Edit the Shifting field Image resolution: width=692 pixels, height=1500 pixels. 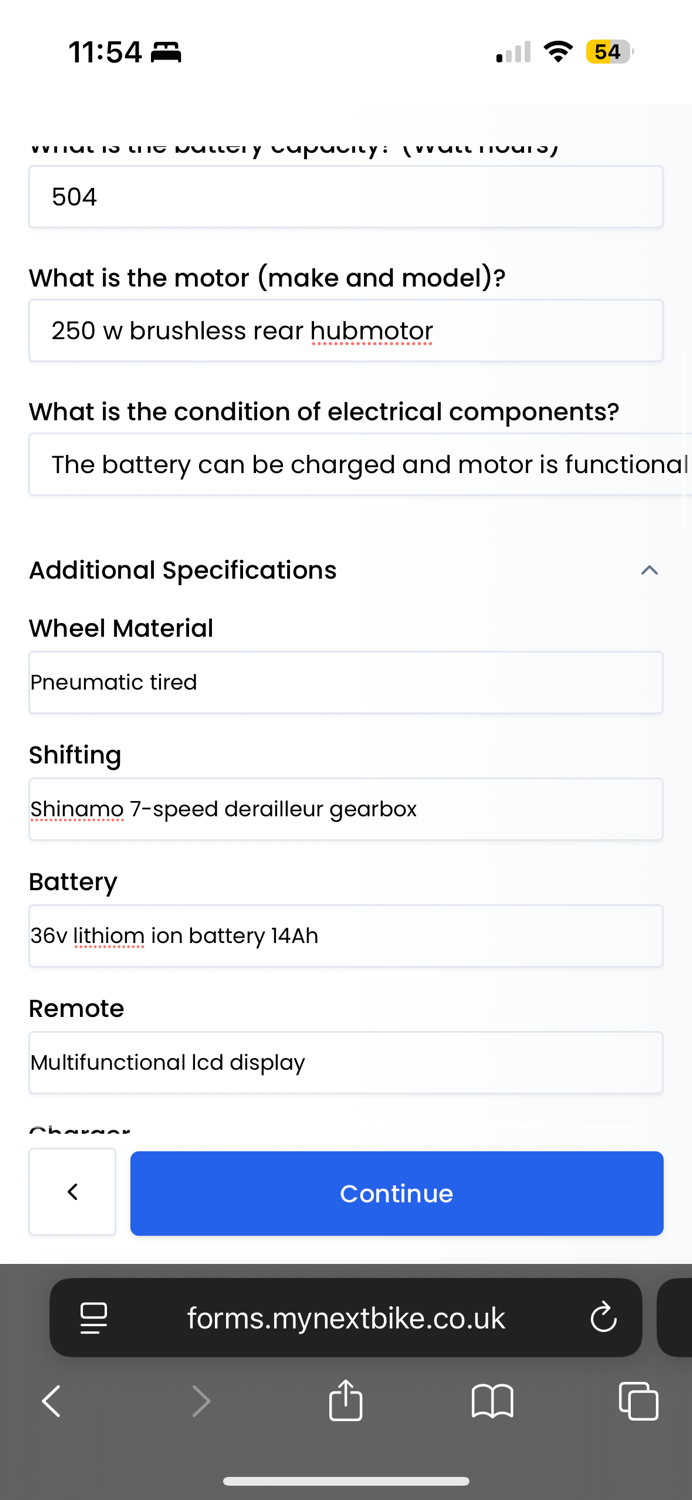point(346,809)
